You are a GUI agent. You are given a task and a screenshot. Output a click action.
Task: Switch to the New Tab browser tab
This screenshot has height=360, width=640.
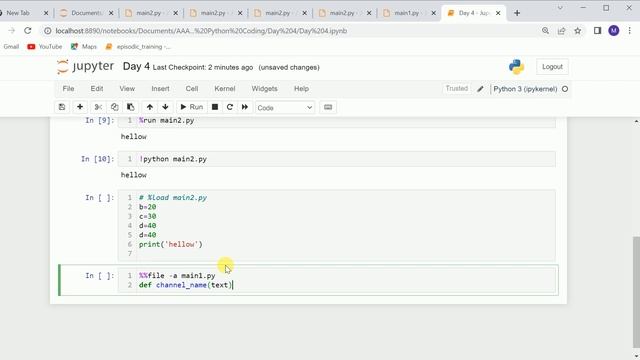(x=23, y=13)
